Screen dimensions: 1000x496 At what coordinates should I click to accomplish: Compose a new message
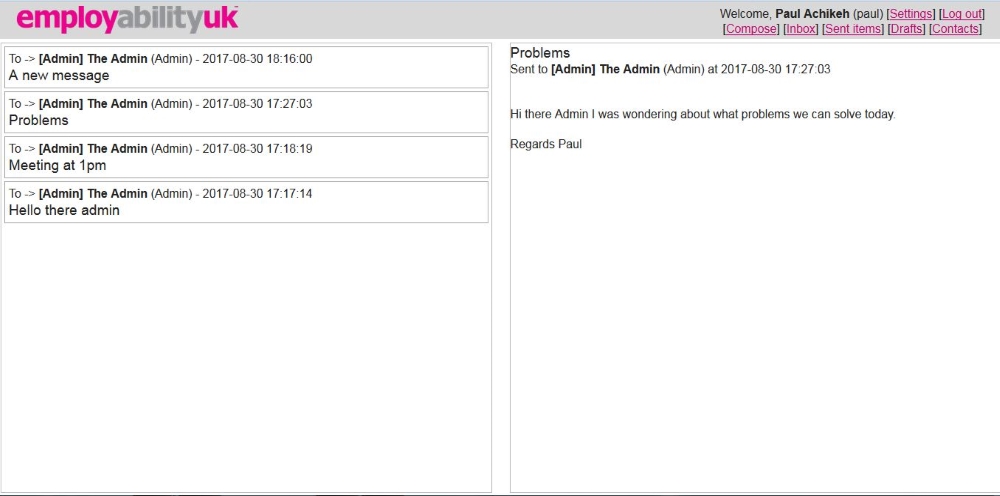(750, 29)
